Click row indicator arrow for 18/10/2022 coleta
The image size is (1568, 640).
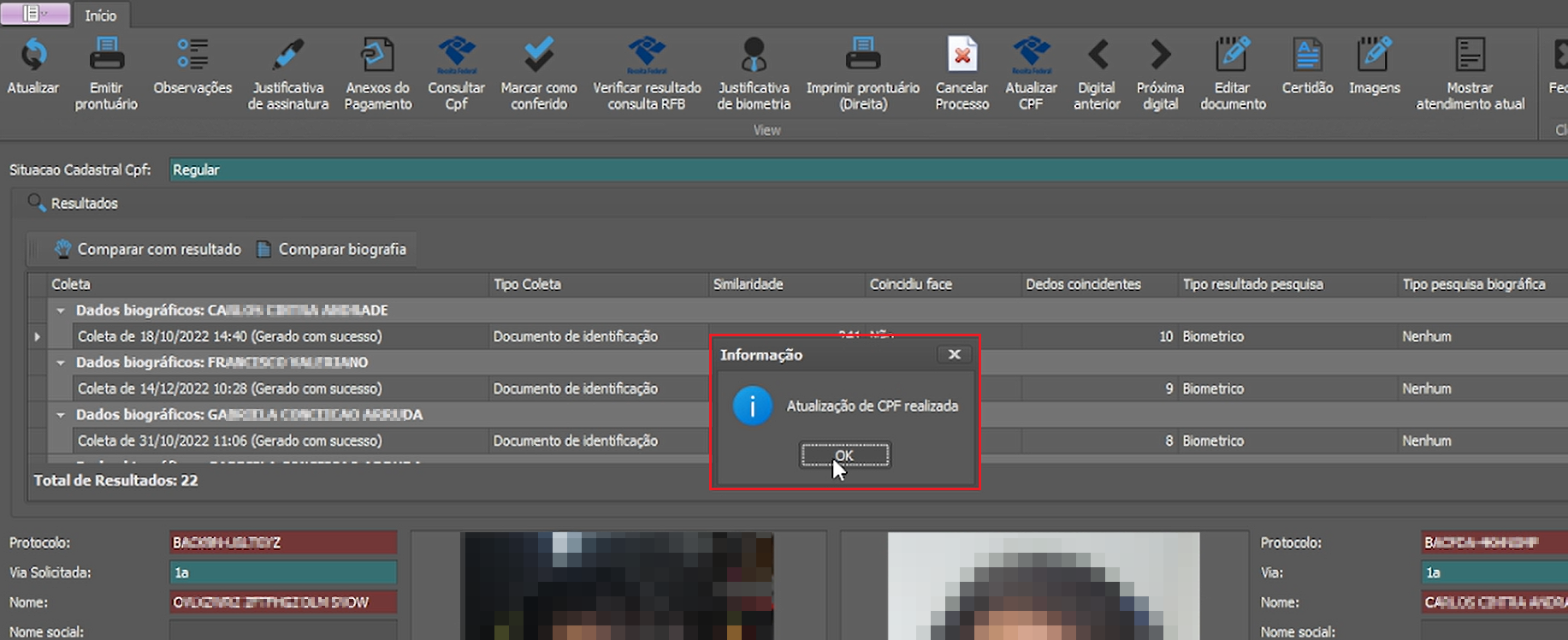(37, 337)
